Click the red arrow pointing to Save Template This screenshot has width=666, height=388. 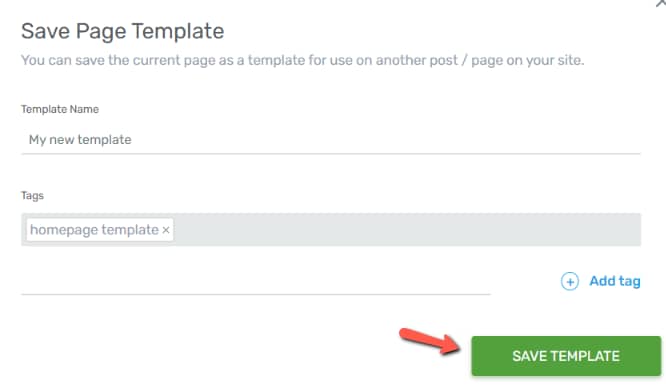tap(429, 341)
